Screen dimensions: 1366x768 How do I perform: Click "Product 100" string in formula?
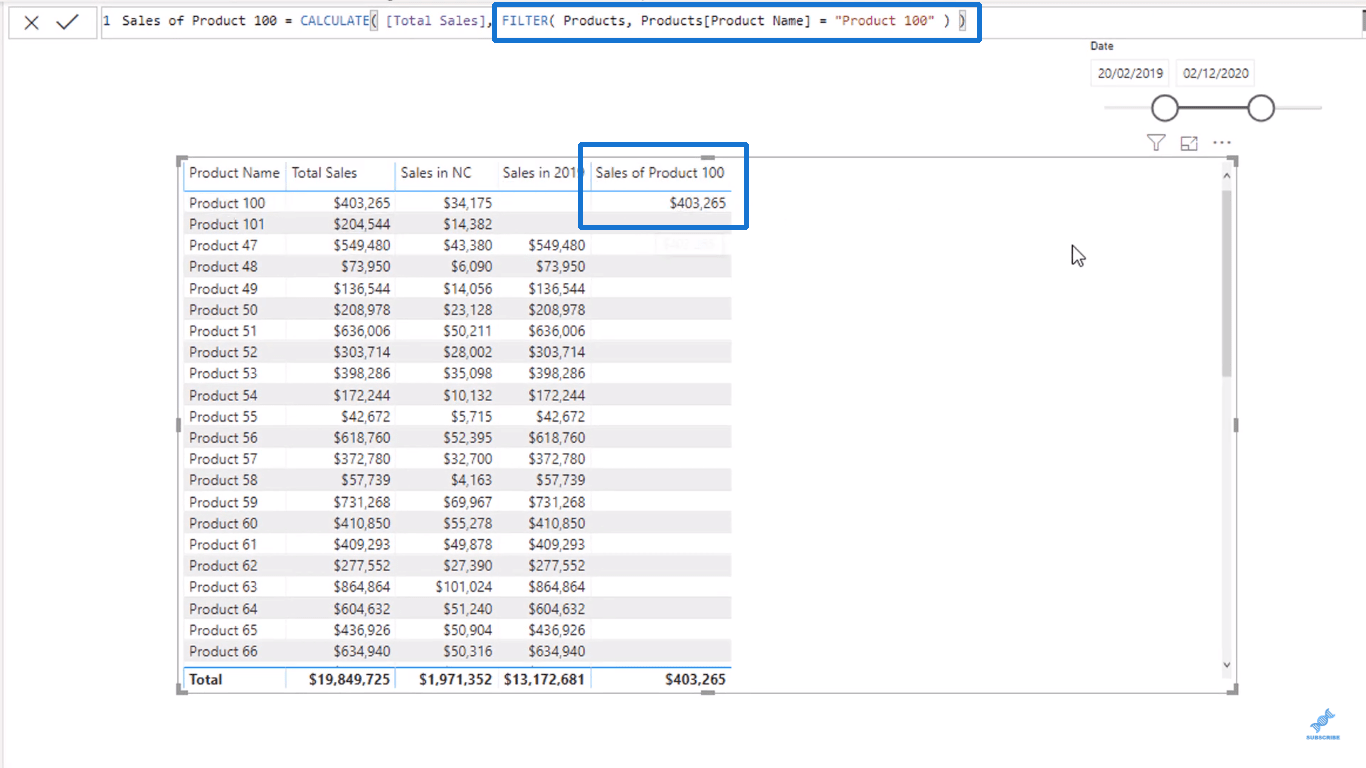884,21
